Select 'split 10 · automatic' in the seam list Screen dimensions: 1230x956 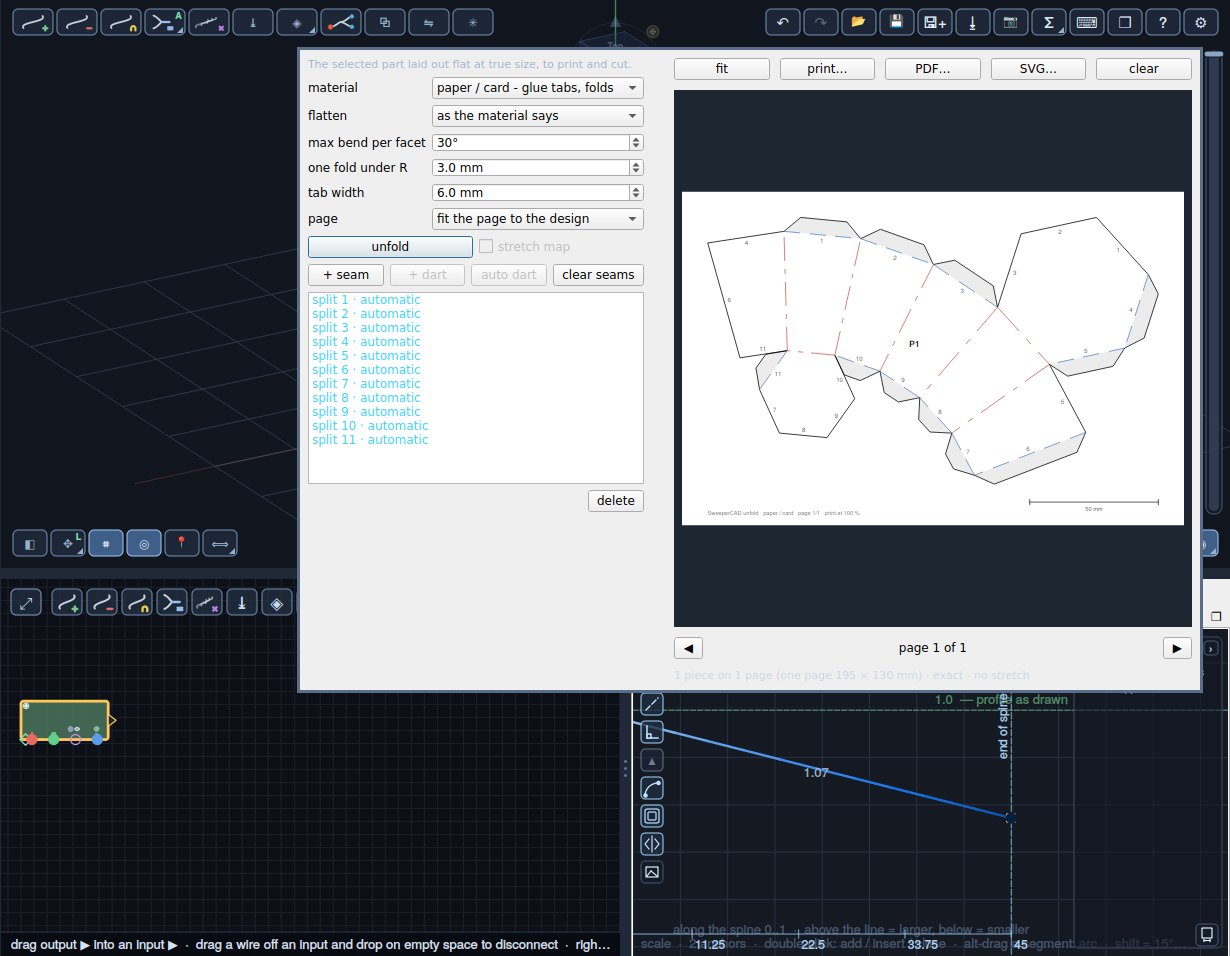(370, 426)
